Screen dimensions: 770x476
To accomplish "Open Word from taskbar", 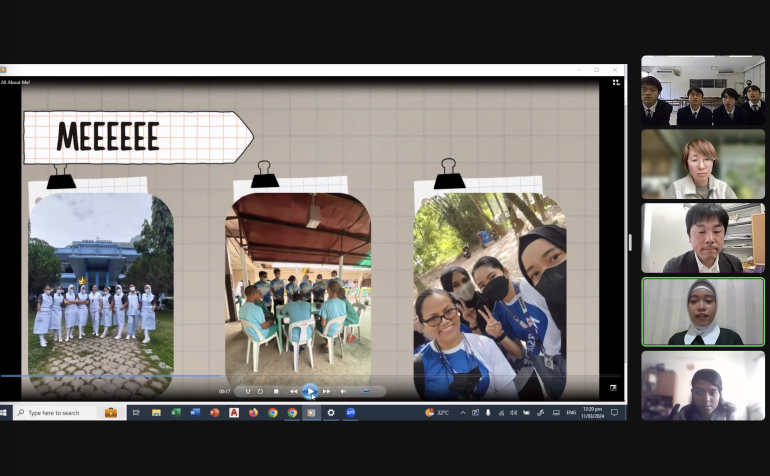I will click(195, 413).
